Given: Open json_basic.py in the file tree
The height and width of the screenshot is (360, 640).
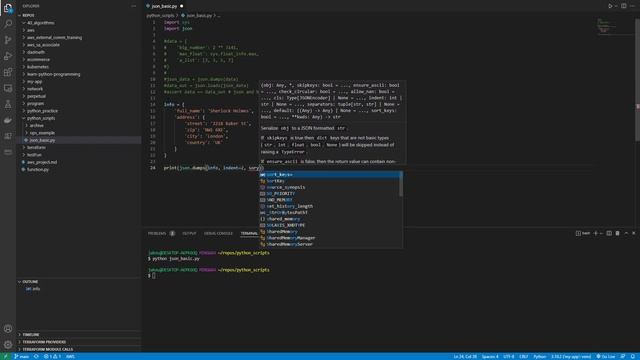Looking at the screenshot, I should (79, 140).
